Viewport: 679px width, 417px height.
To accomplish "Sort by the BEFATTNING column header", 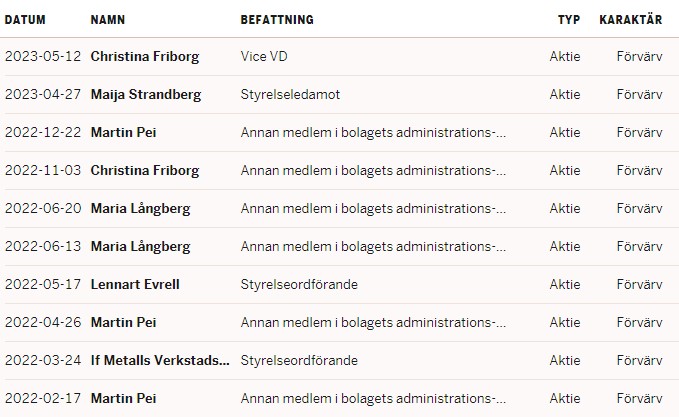I will 277,20.
